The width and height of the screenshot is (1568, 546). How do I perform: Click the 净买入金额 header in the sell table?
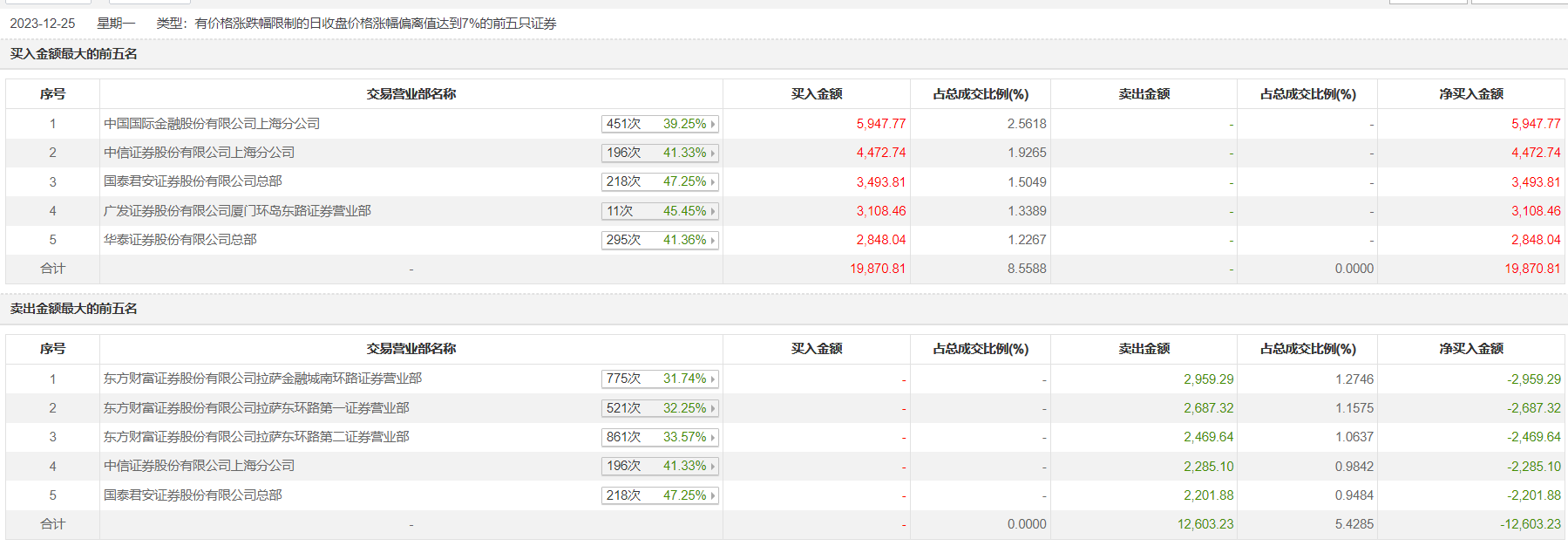tap(1470, 349)
